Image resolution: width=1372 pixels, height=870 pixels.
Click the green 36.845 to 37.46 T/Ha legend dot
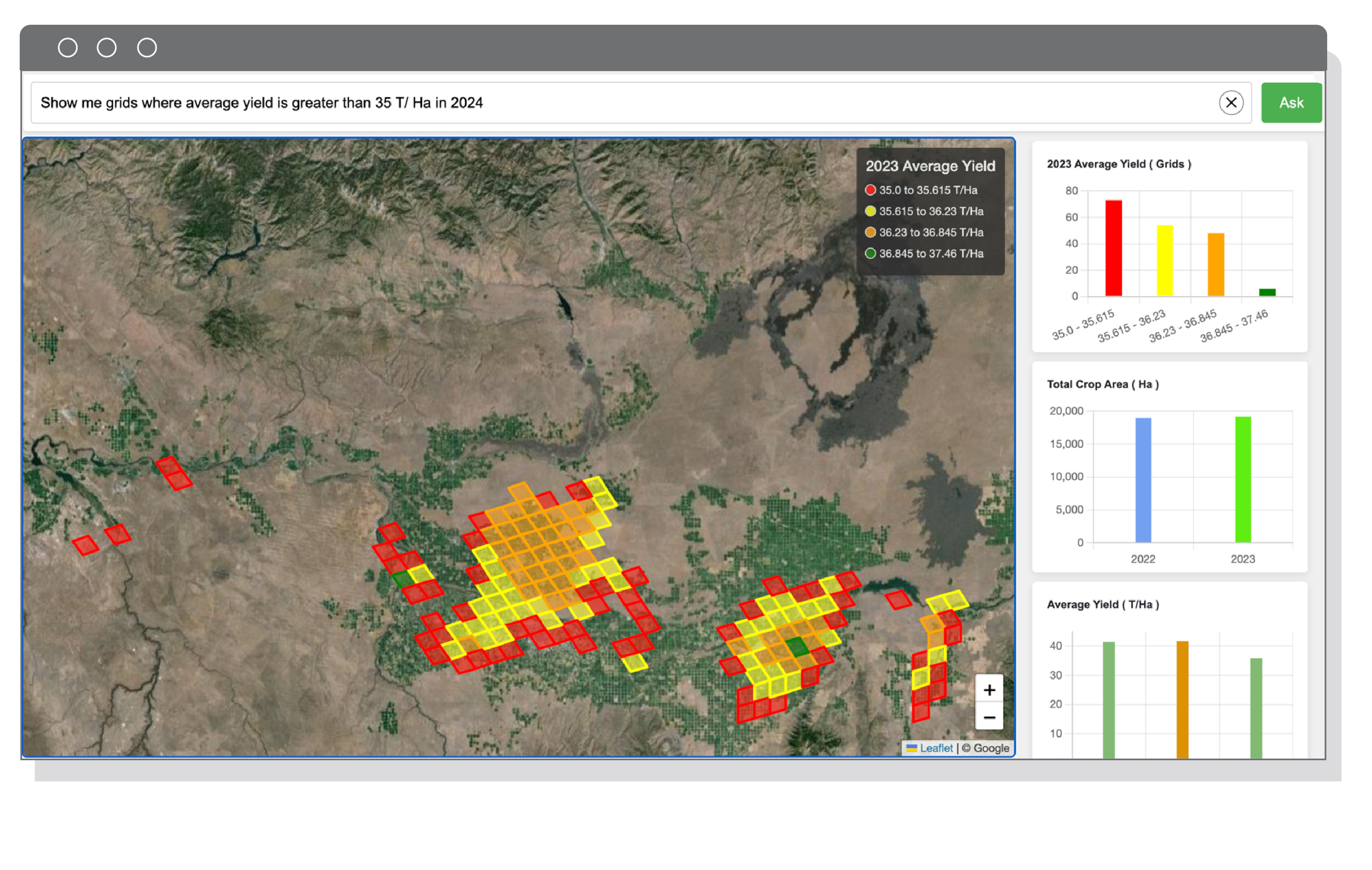pyautogui.click(x=870, y=253)
